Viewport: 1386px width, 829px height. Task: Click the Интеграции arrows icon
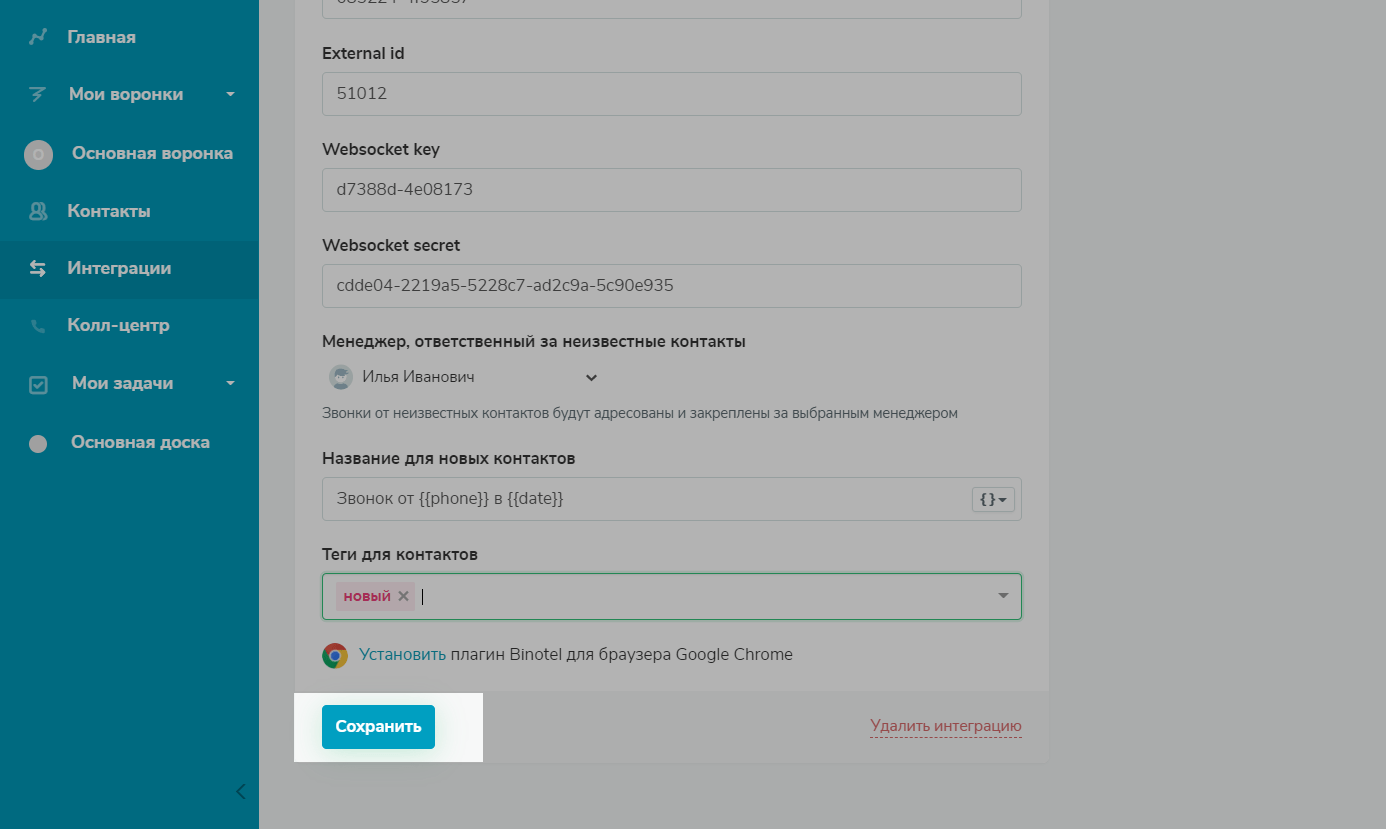click(38, 268)
